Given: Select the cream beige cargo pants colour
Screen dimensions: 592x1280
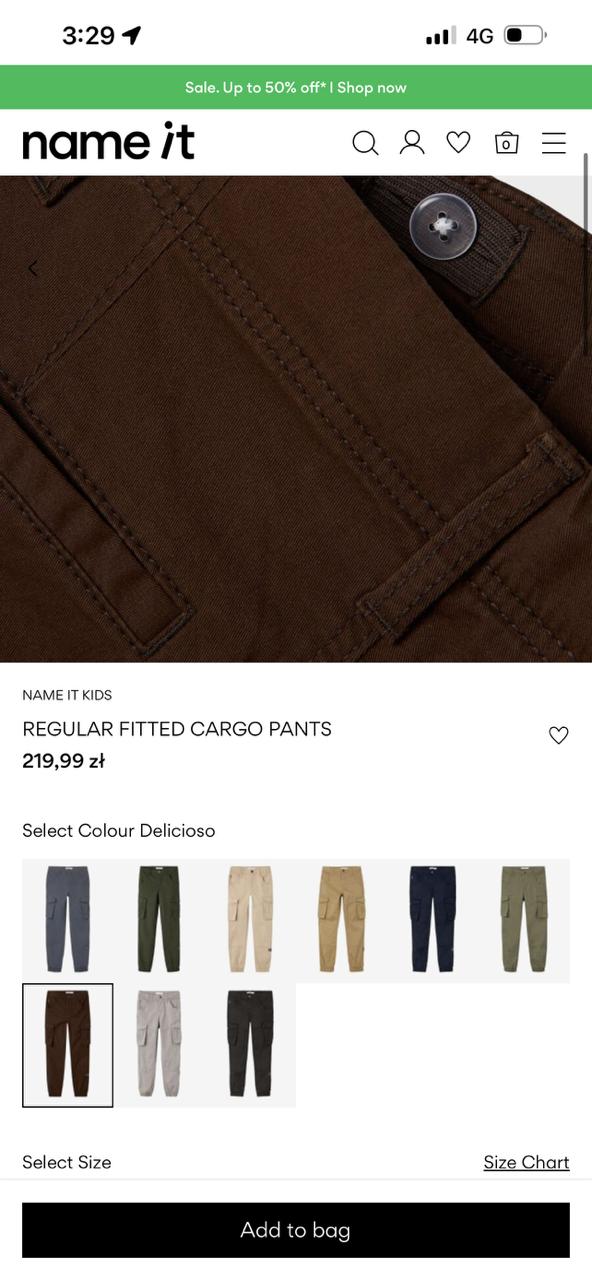Looking at the screenshot, I should pos(250,921).
